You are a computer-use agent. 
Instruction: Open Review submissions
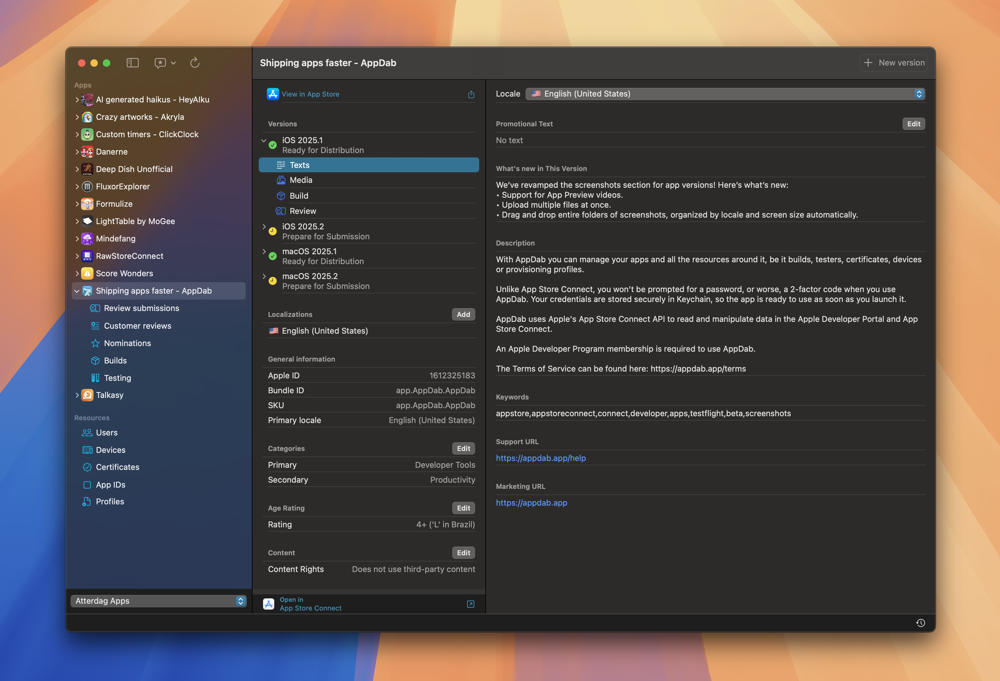tap(142, 308)
